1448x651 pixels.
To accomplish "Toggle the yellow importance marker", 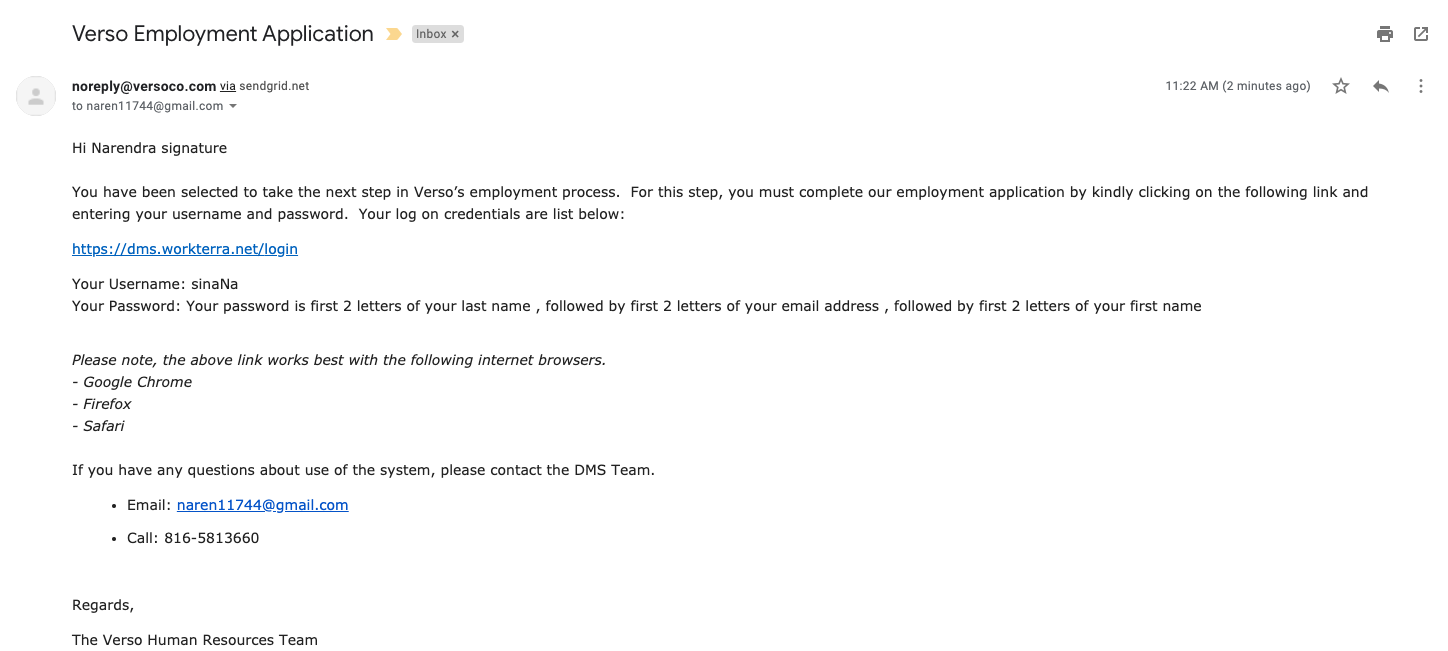I will [x=394, y=34].
